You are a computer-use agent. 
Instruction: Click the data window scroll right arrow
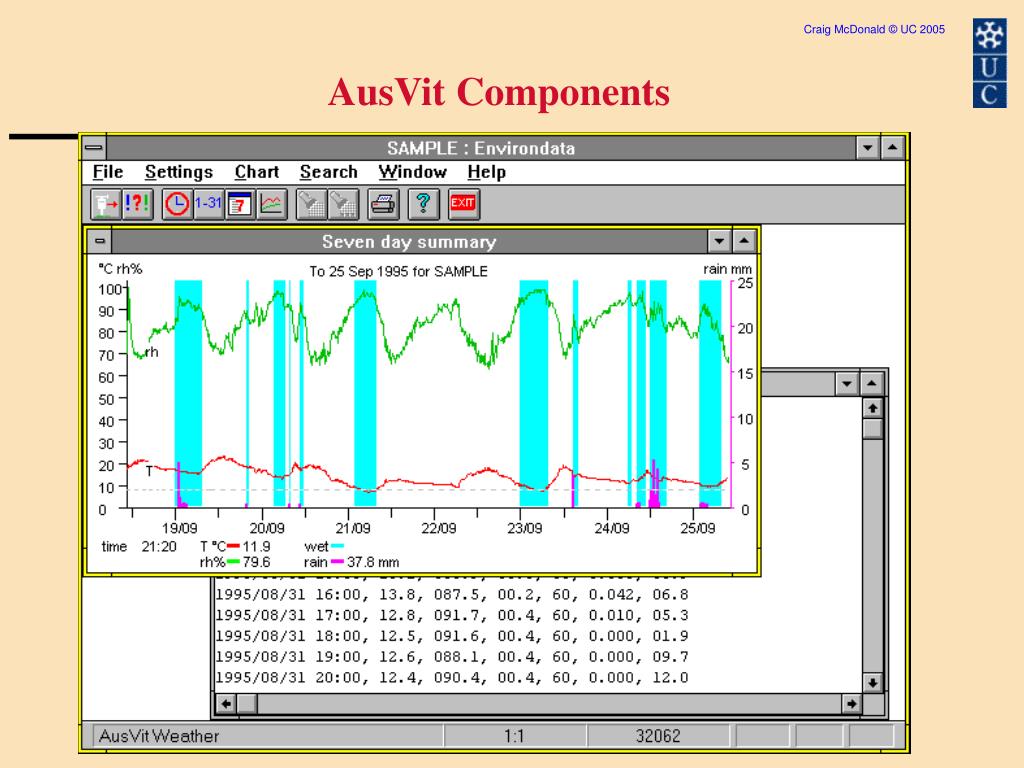(851, 704)
